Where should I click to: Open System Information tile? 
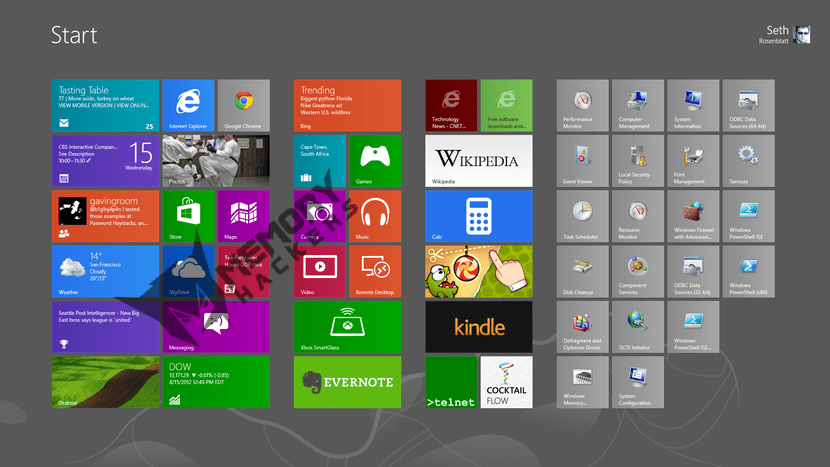[693, 105]
